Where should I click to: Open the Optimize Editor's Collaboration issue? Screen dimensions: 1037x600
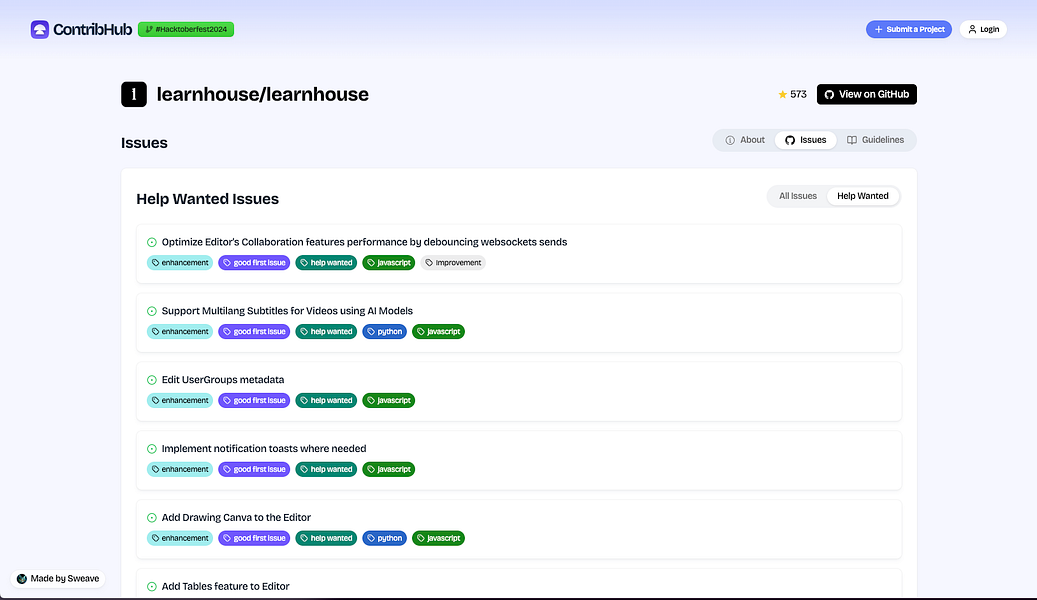(363, 241)
